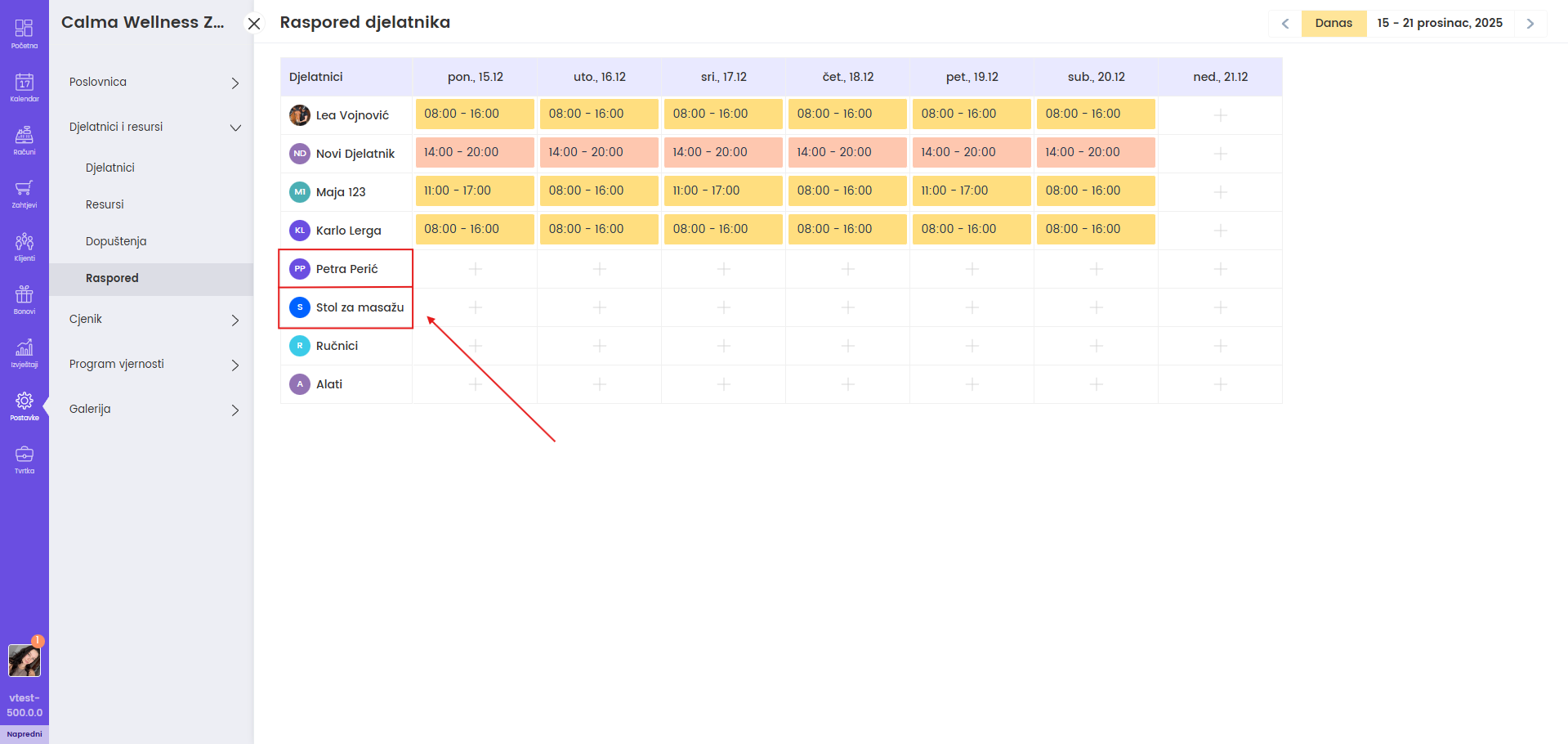Viewport: 1568px width, 744px height.
Task: Open the Bonovi gift icon
Action: click(25, 299)
